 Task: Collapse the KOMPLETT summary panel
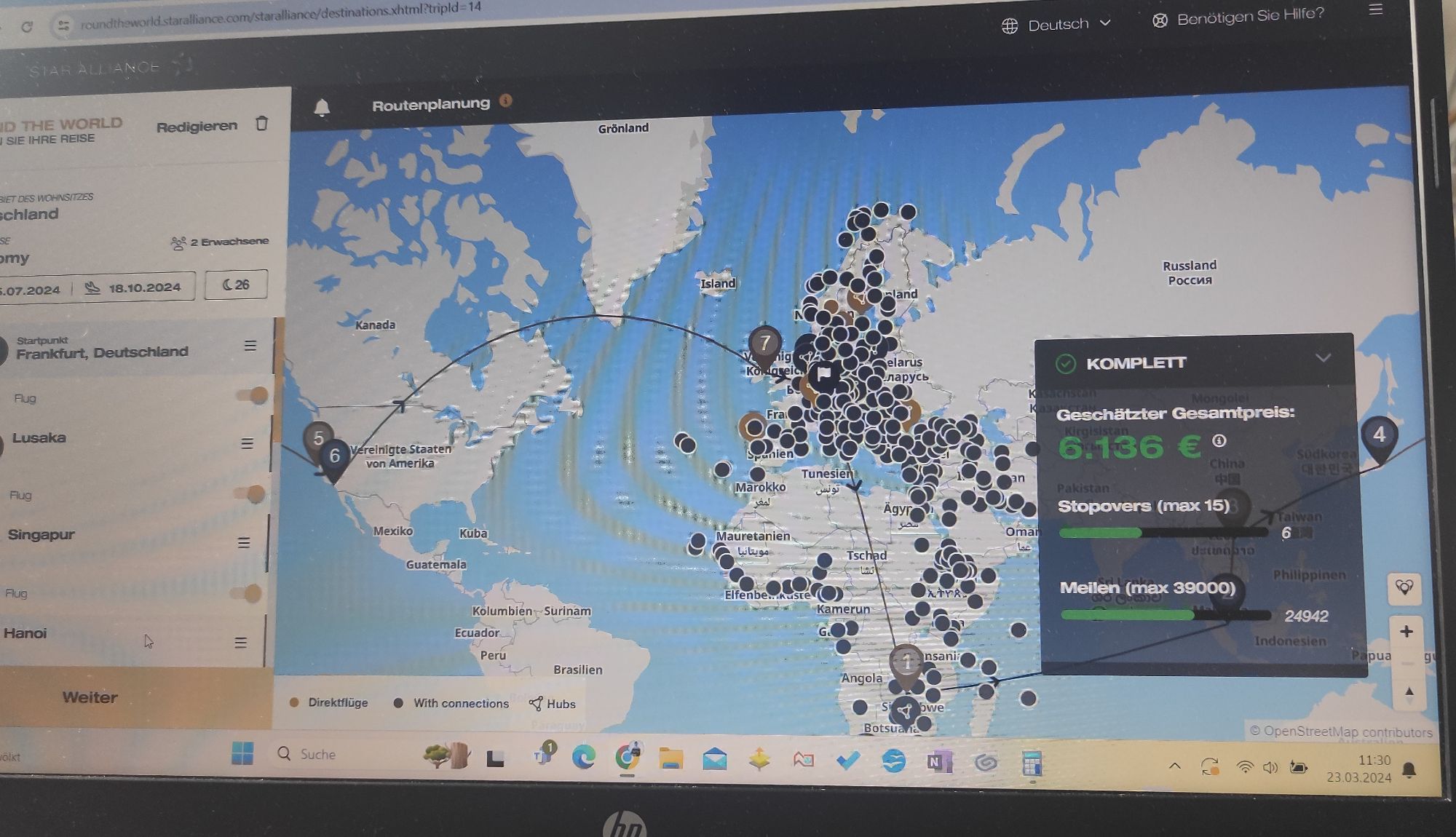click(1323, 357)
